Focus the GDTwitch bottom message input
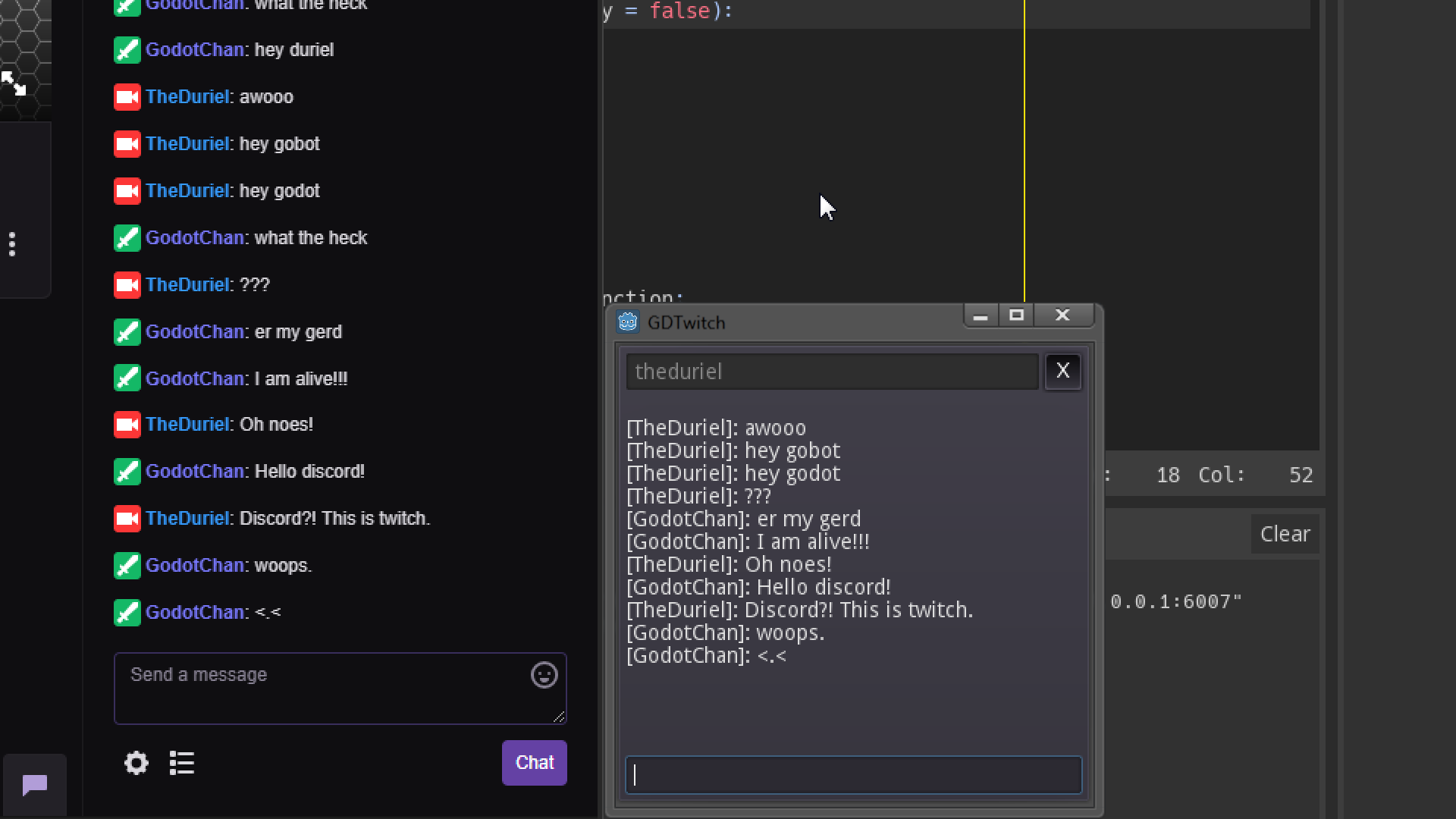Viewport: 1456px width, 819px height. [x=853, y=775]
